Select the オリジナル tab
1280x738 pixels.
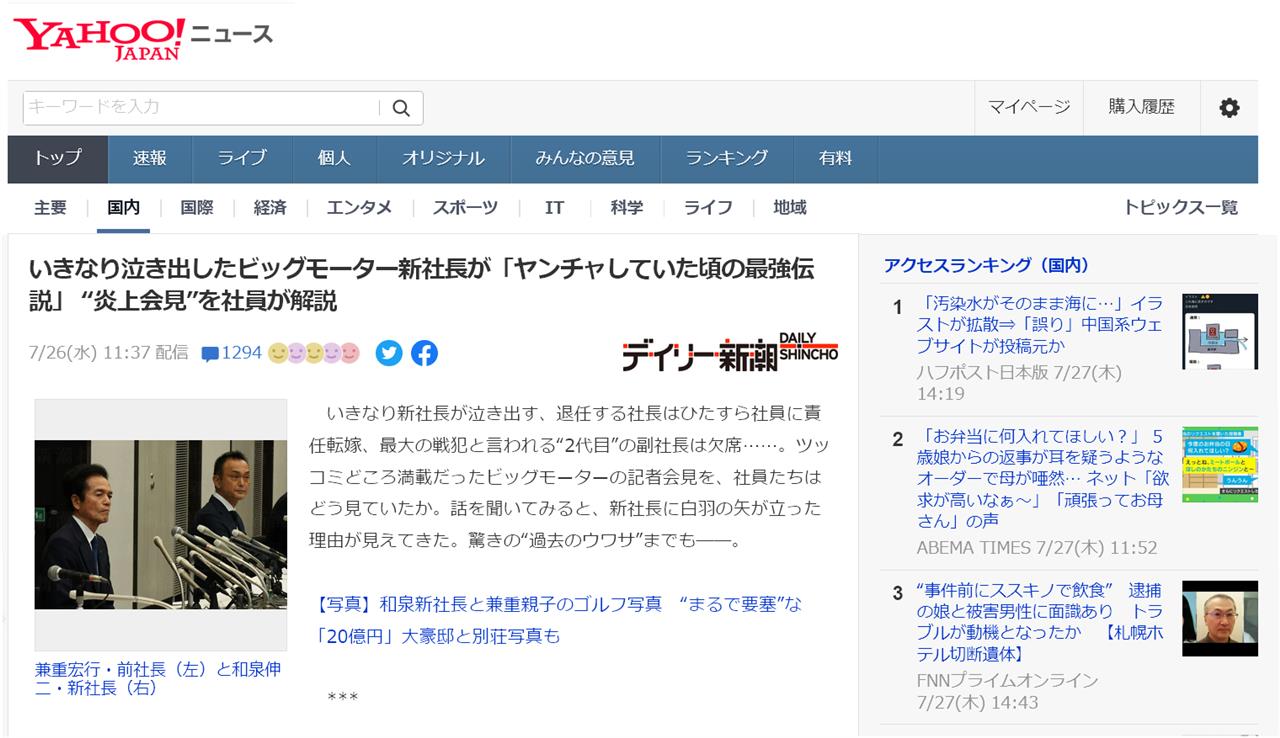pos(443,159)
